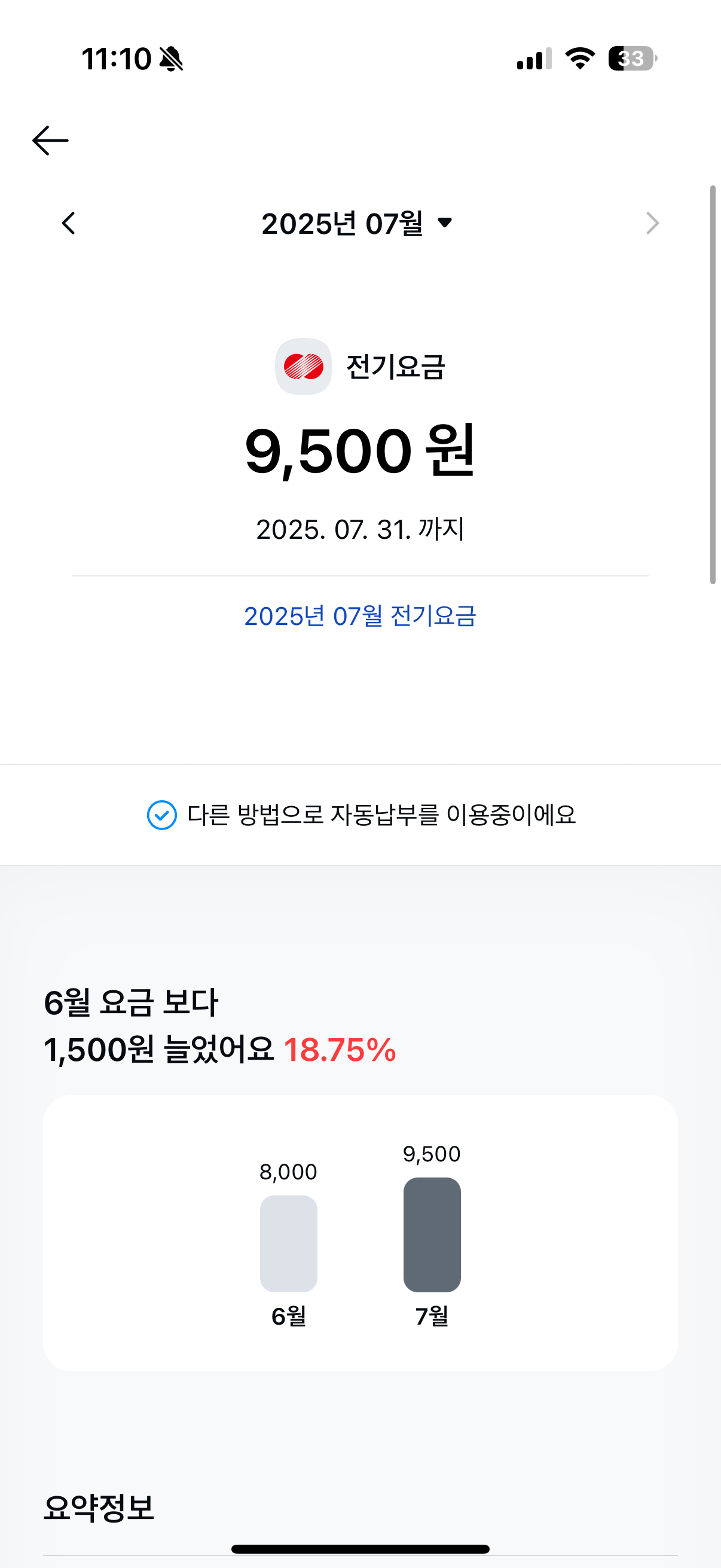Tap the page scrollbar on the right edge

click(713, 385)
